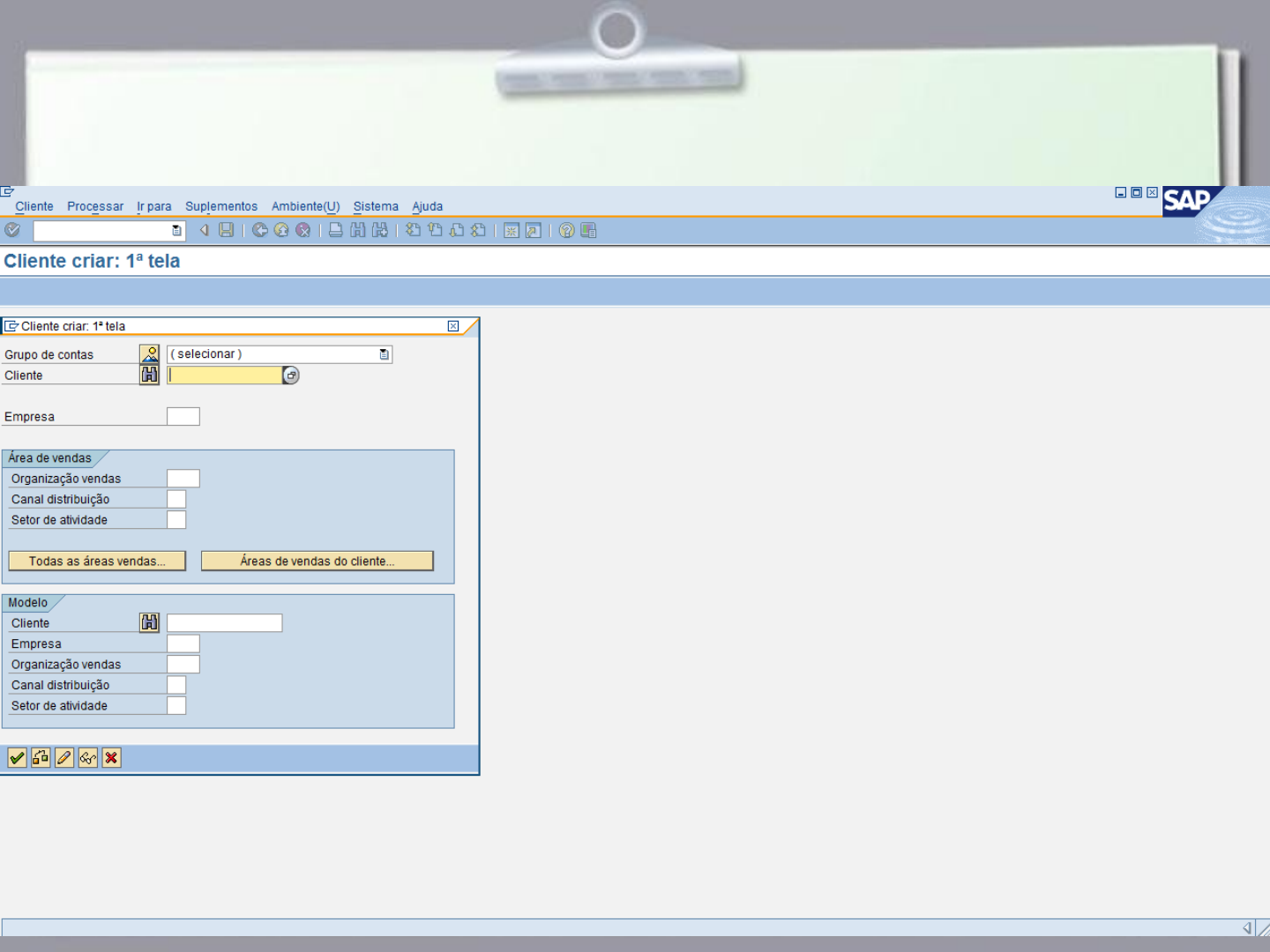Viewport: 1270px width, 952px height.
Task: Open the ( selecionar ) account group dropdown
Action: point(384,353)
